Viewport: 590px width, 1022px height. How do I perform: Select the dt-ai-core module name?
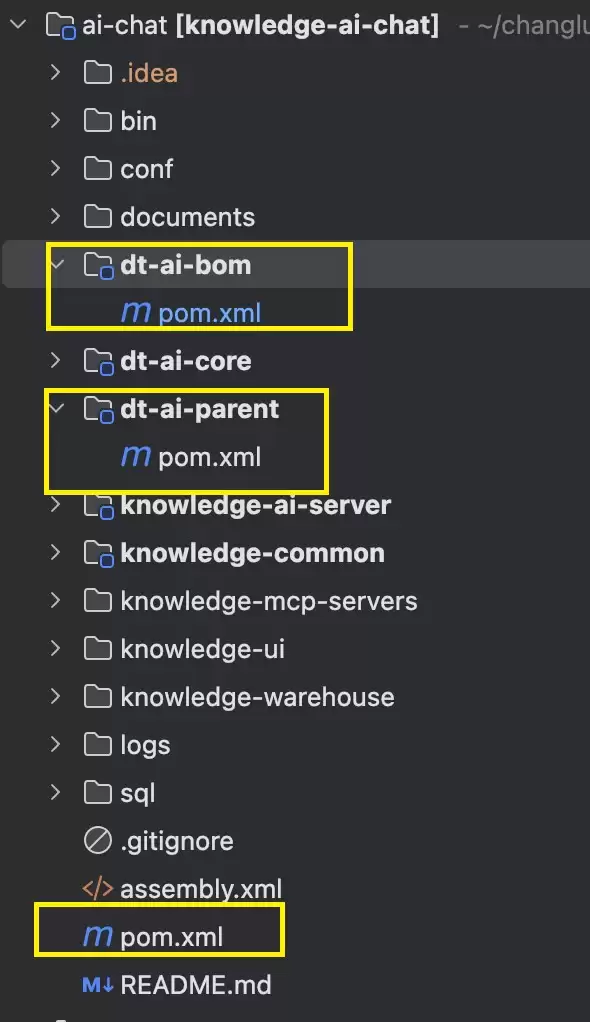(186, 360)
